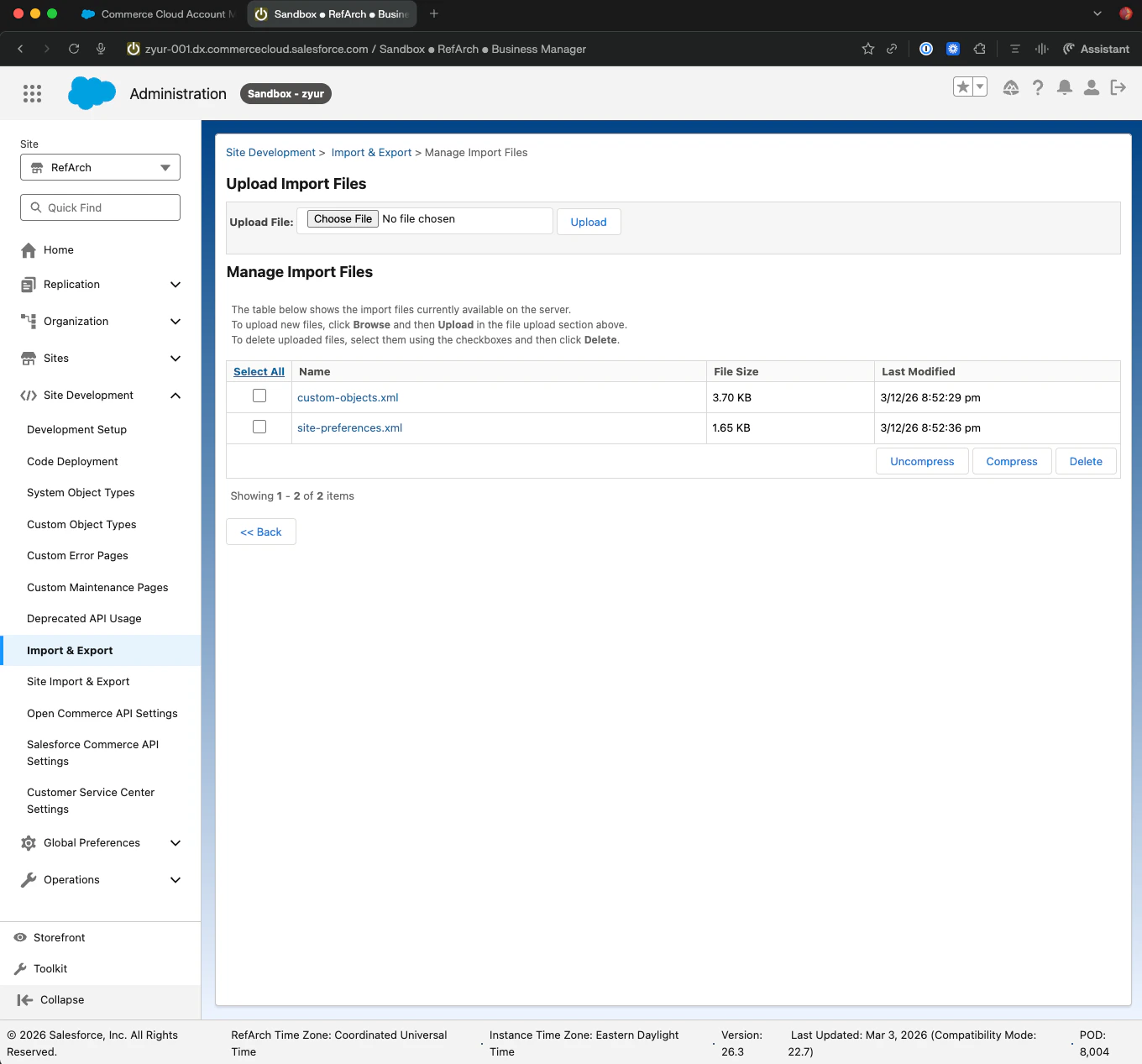Click the << Back button
Screen dimensions: 1142x1064
coord(261,532)
